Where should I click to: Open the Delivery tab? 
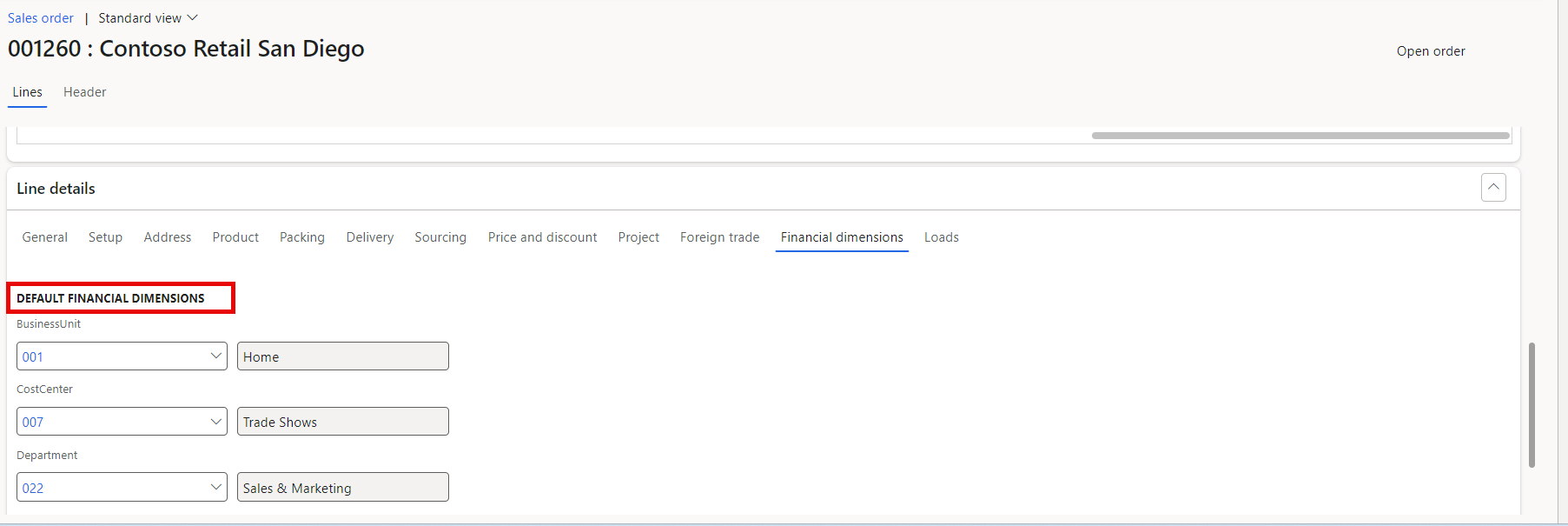[369, 237]
